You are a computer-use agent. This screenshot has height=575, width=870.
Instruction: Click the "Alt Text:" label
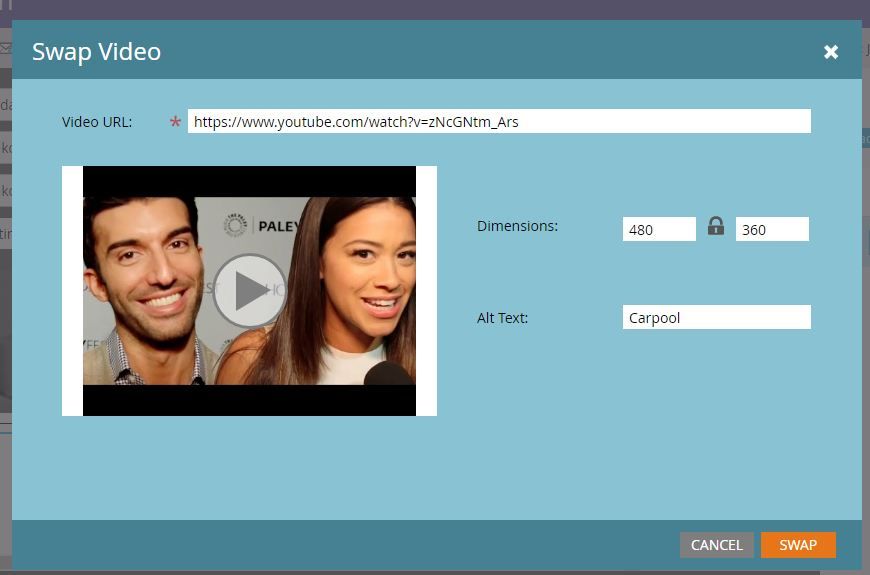click(502, 318)
